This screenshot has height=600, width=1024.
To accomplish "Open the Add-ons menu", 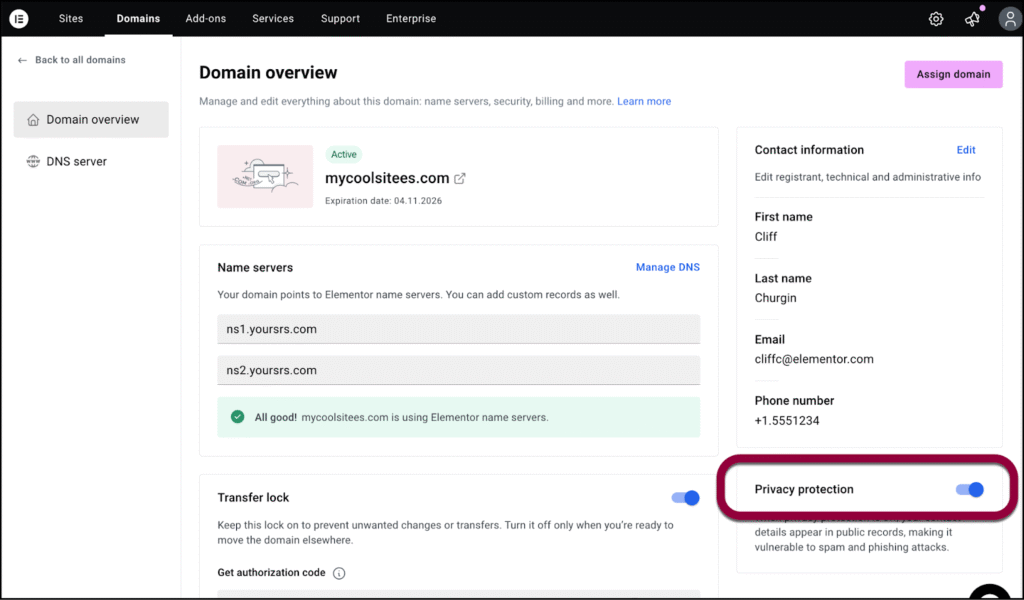I will (x=205, y=19).
